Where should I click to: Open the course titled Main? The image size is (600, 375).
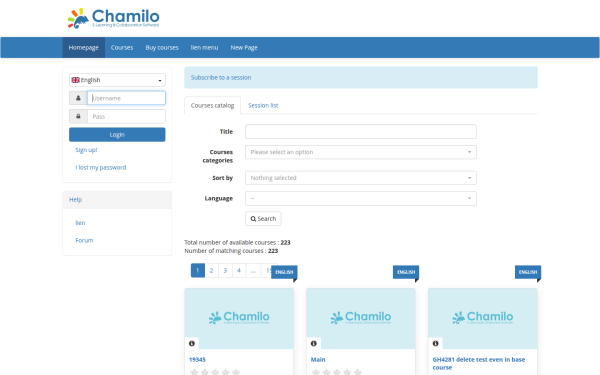click(318, 359)
